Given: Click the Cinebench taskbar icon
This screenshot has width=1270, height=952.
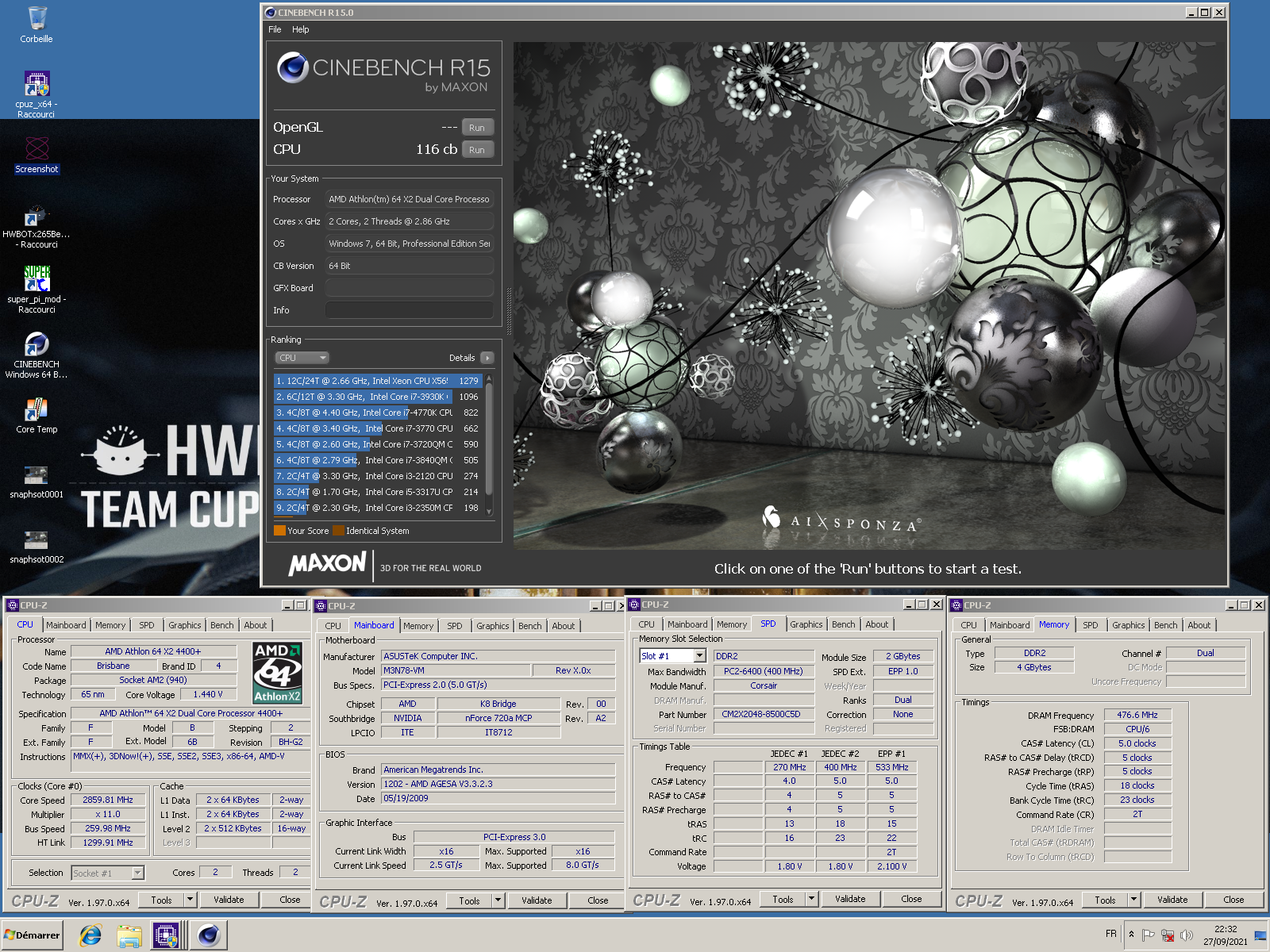Looking at the screenshot, I should coord(209,935).
